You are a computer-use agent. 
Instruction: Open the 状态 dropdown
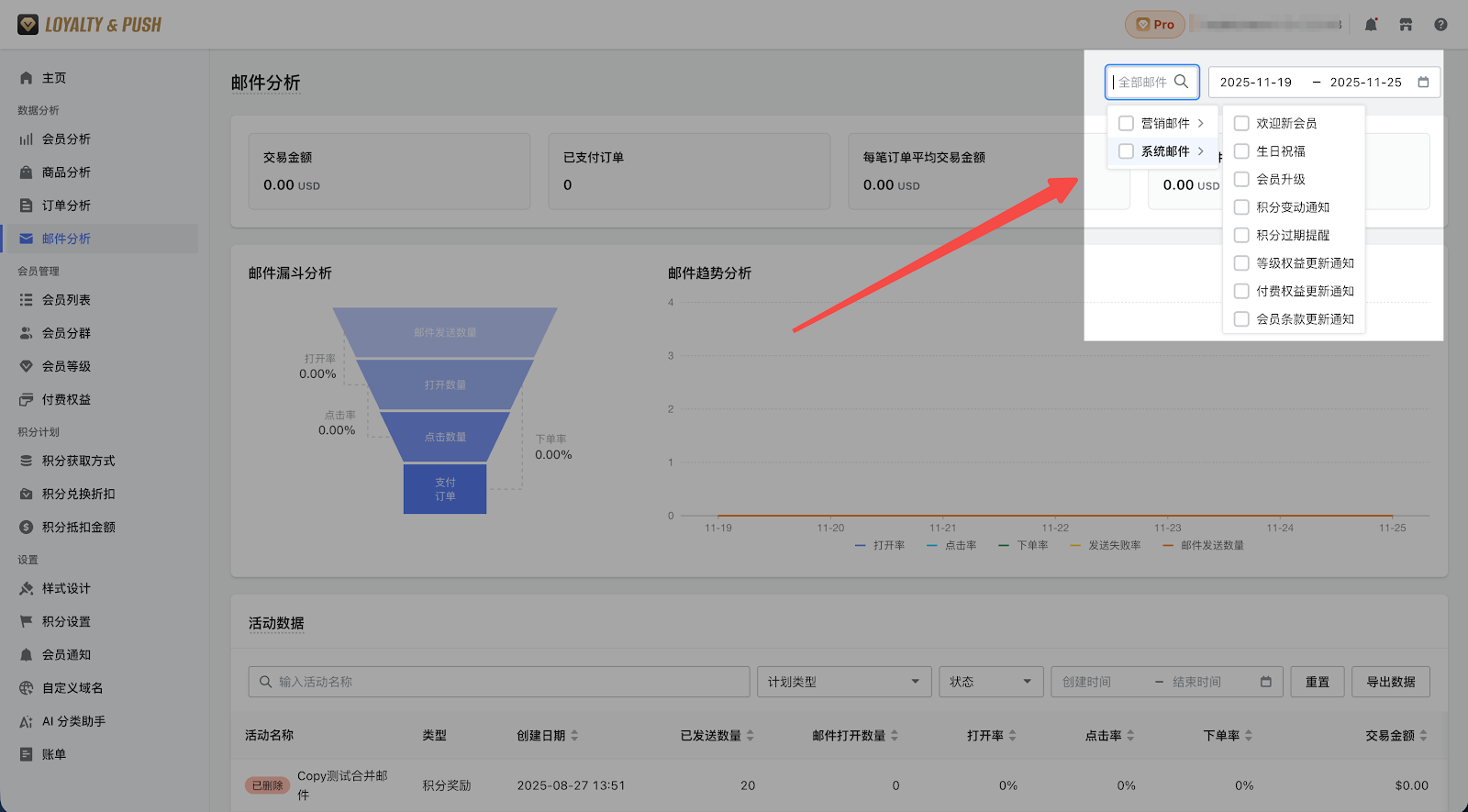990,682
